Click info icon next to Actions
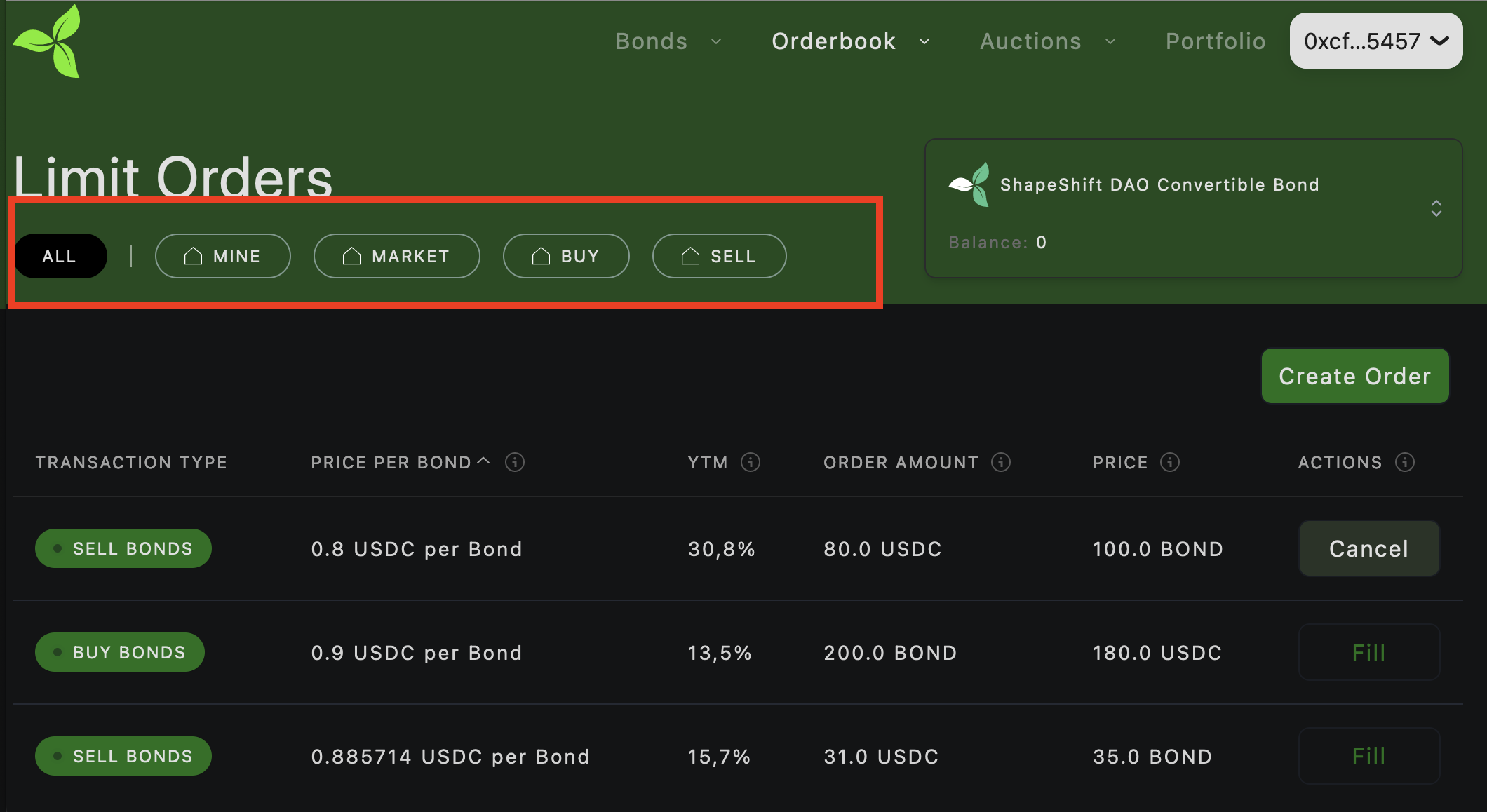The image size is (1487, 812). 1405,462
